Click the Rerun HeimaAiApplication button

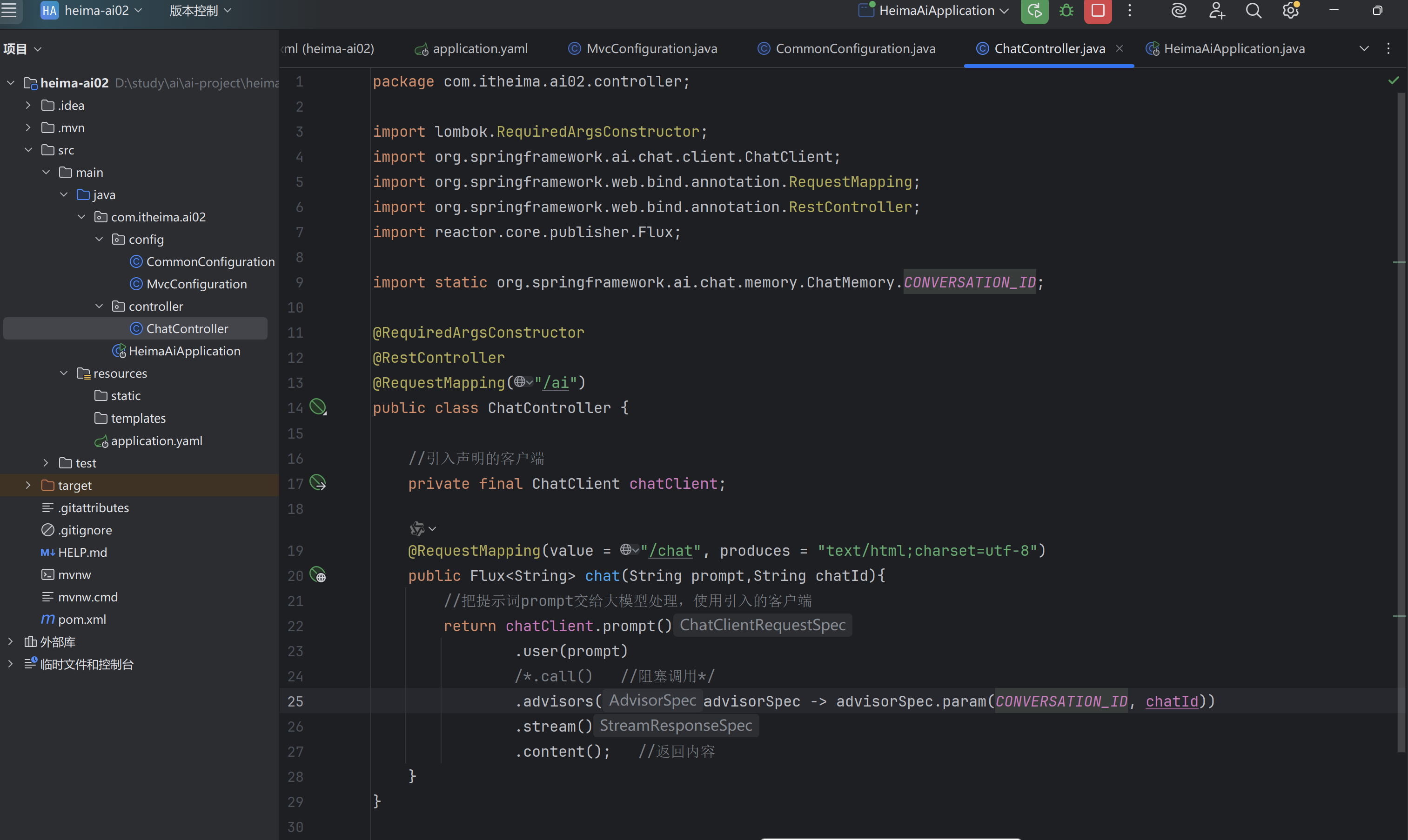coord(1034,11)
